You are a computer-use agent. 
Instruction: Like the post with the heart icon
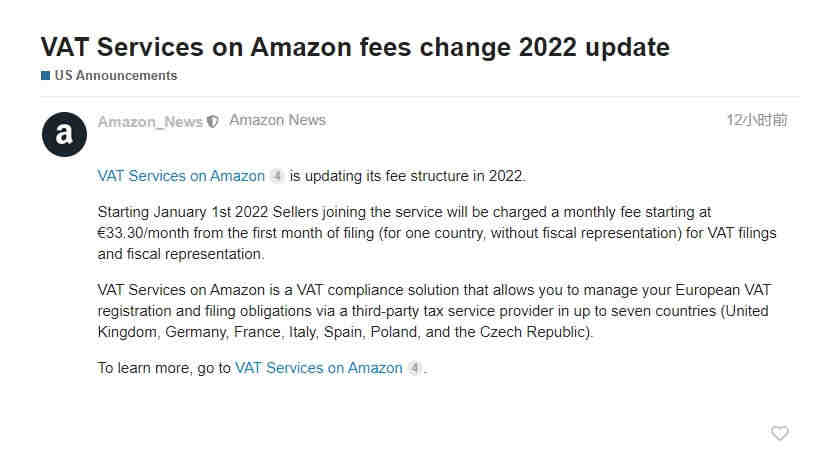click(x=779, y=433)
